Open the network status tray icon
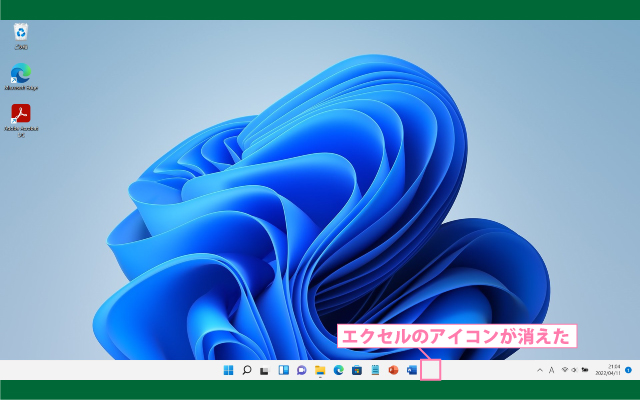Viewport: 640px width, 400px height. (565, 370)
